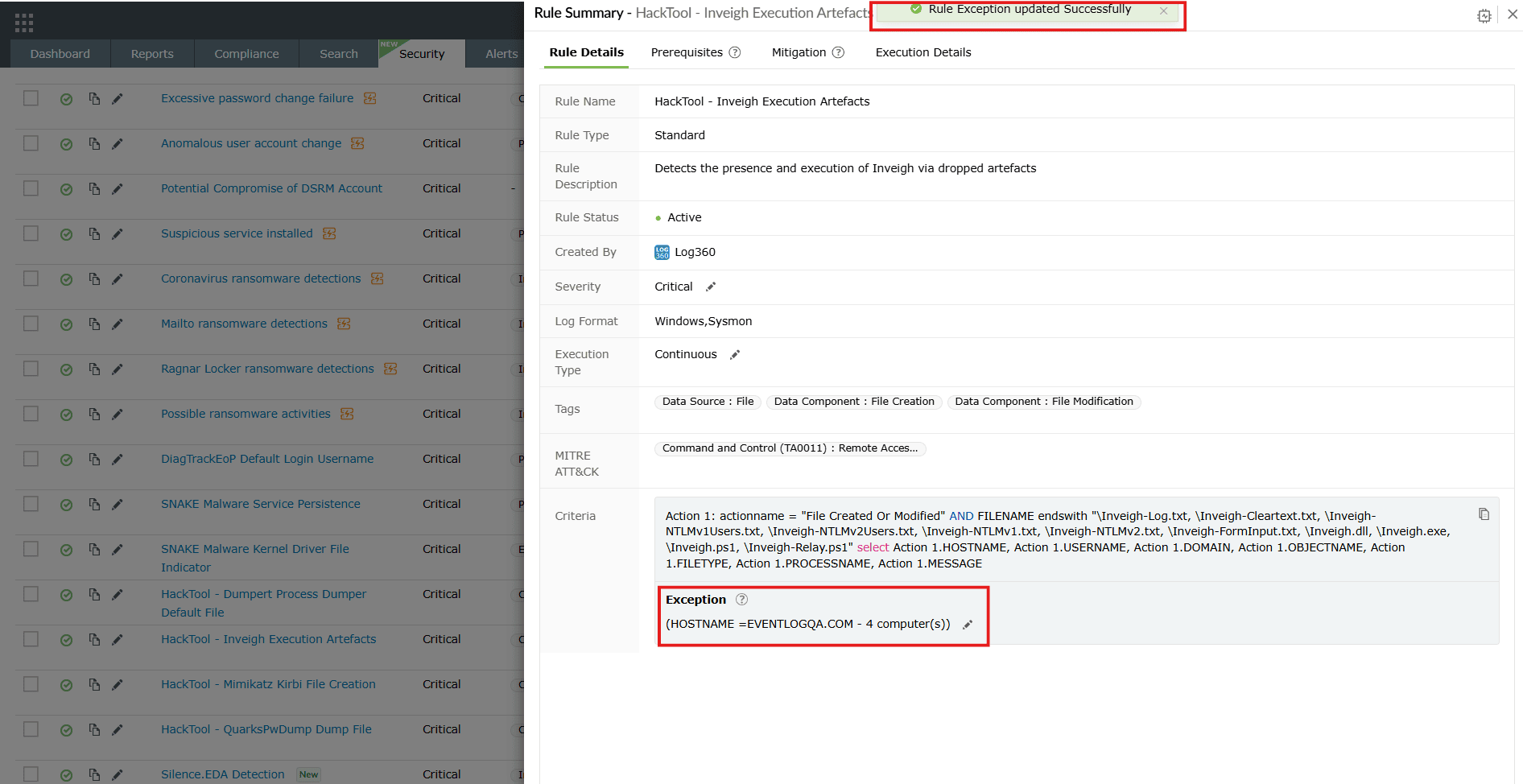Open Potential Compromise of DSRM Account link
Screen dimensions: 1523x784
(271, 188)
